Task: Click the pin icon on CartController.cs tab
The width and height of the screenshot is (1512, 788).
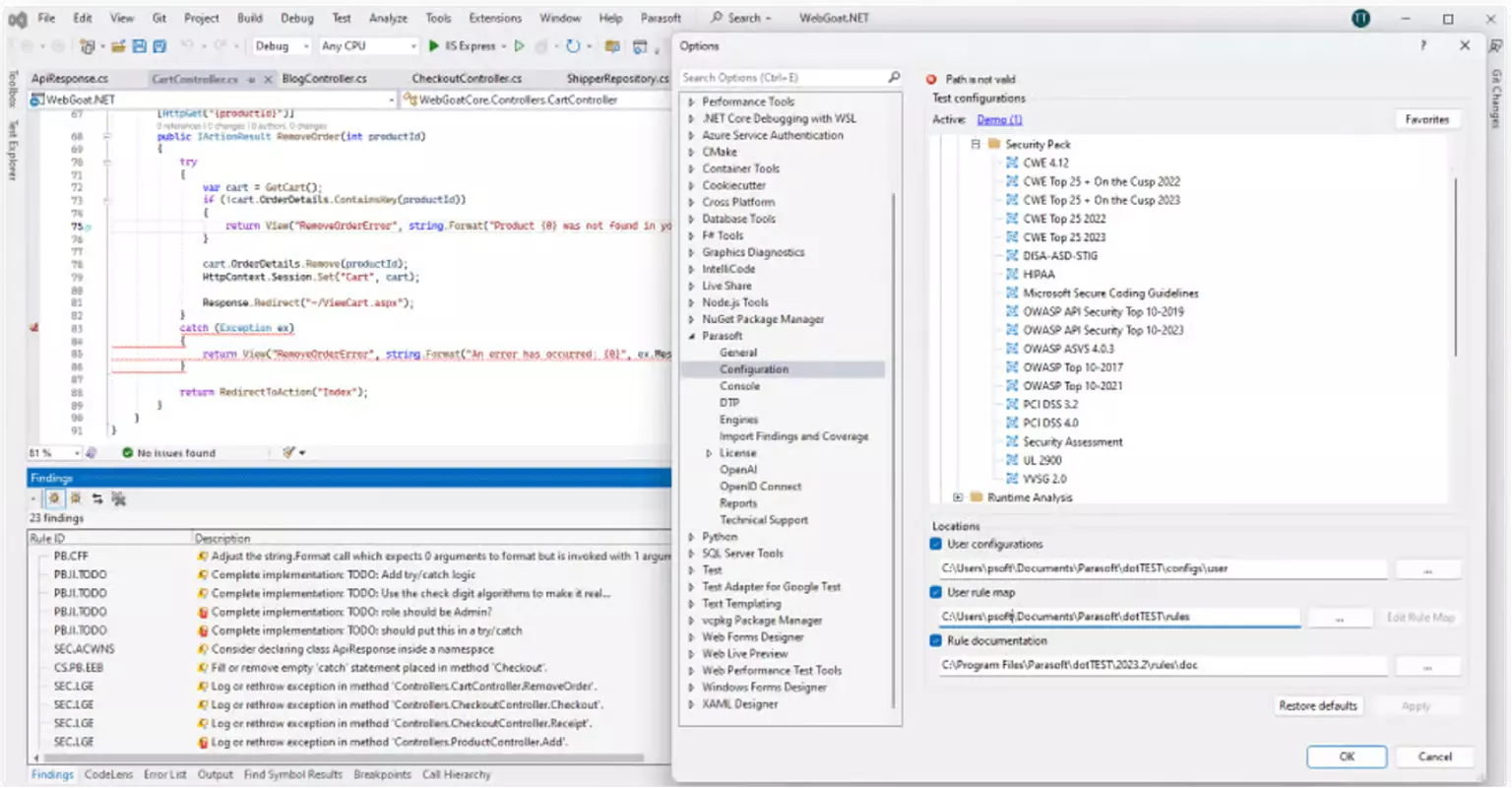Action: coord(252,79)
